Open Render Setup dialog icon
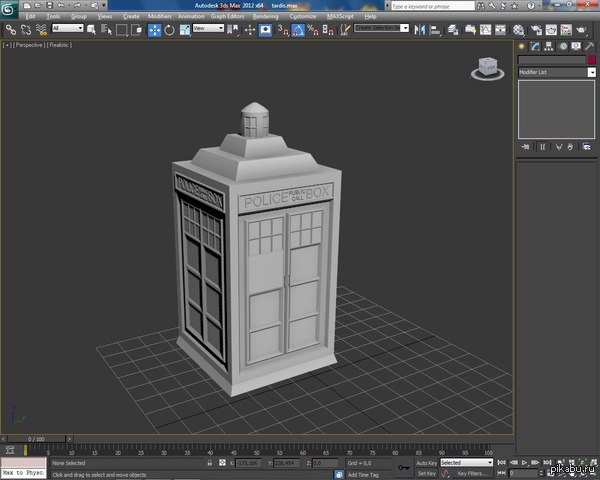The height and width of the screenshot is (480, 600). [536, 30]
